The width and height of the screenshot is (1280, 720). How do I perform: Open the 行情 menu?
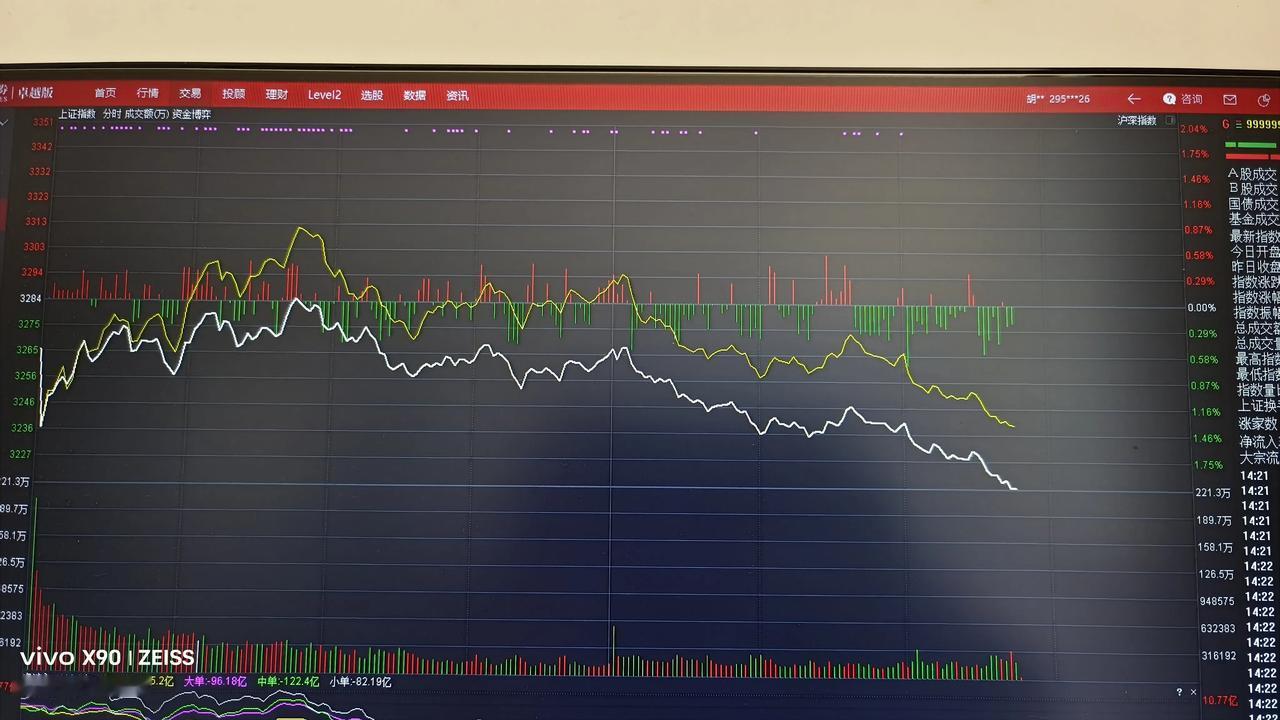coord(148,94)
